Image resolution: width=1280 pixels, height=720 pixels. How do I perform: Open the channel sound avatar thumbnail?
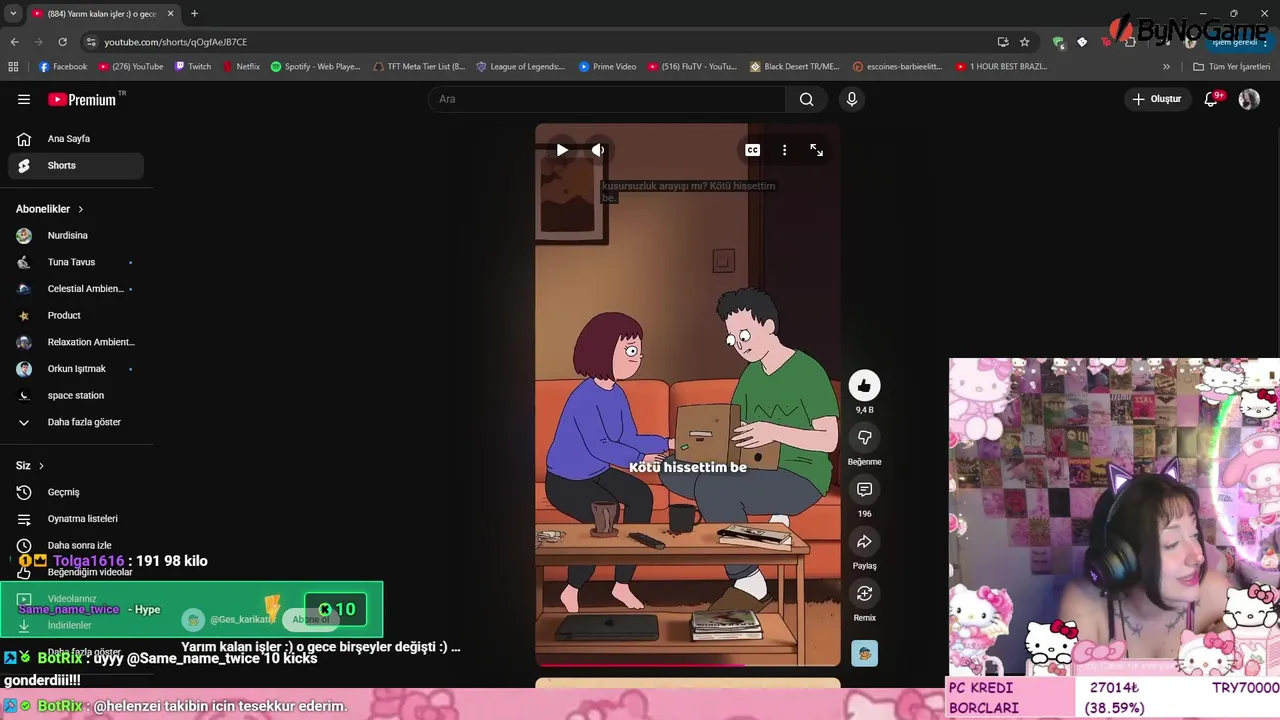point(864,653)
